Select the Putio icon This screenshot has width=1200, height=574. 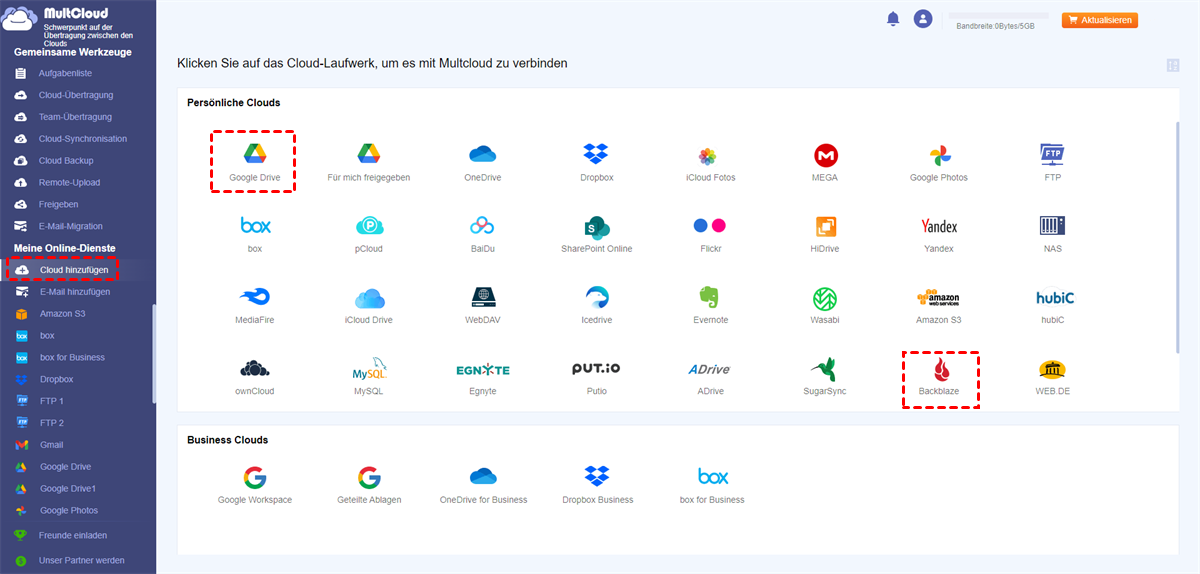(597, 368)
